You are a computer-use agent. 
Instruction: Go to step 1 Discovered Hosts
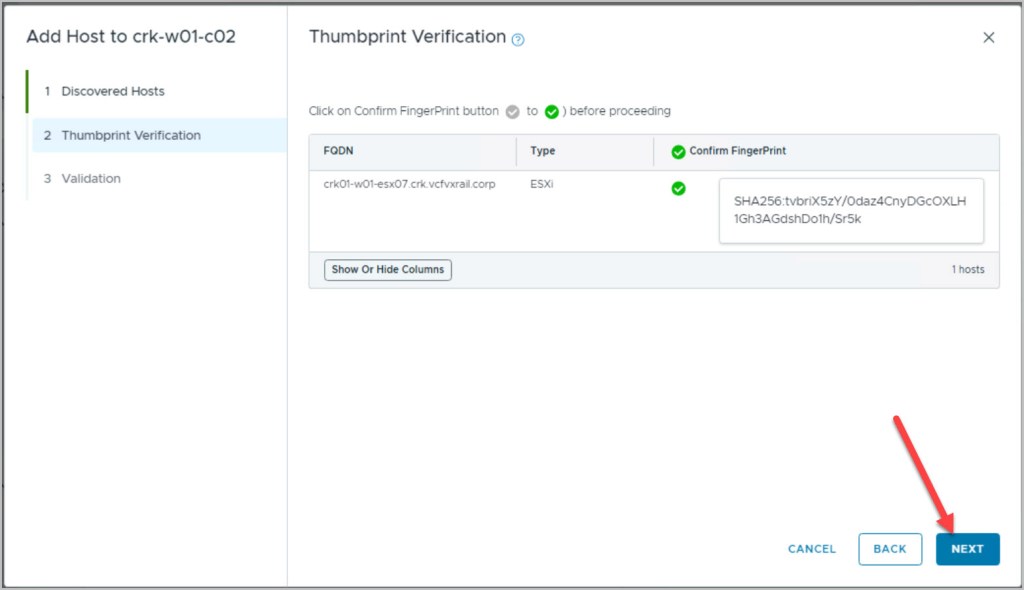tap(112, 91)
